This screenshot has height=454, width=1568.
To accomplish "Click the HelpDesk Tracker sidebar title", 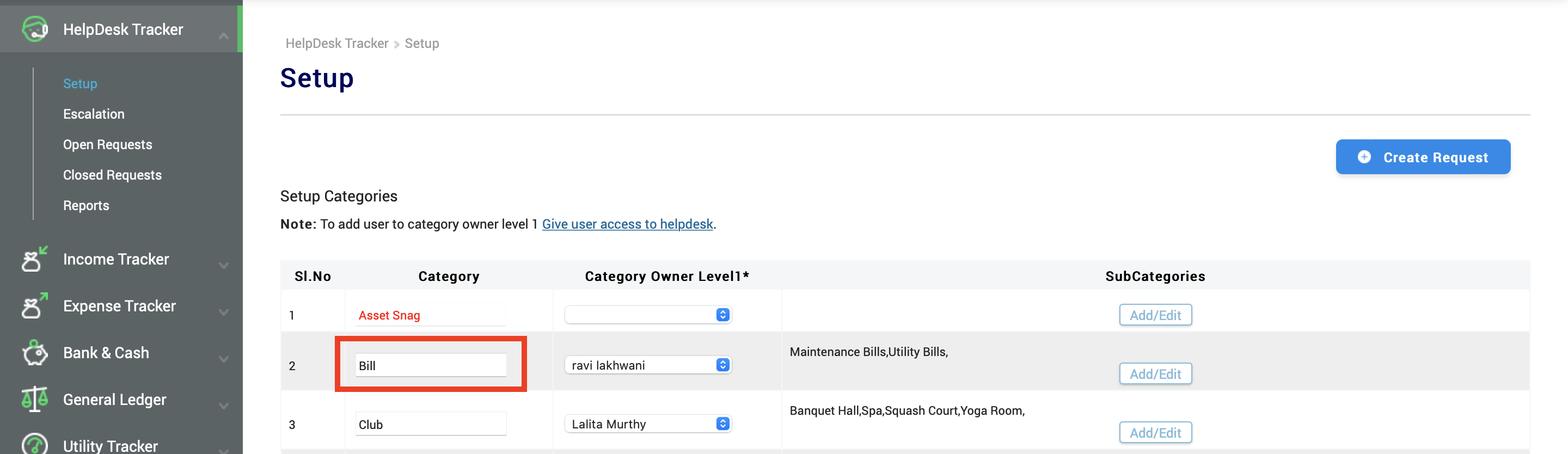I will pos(123,29).
